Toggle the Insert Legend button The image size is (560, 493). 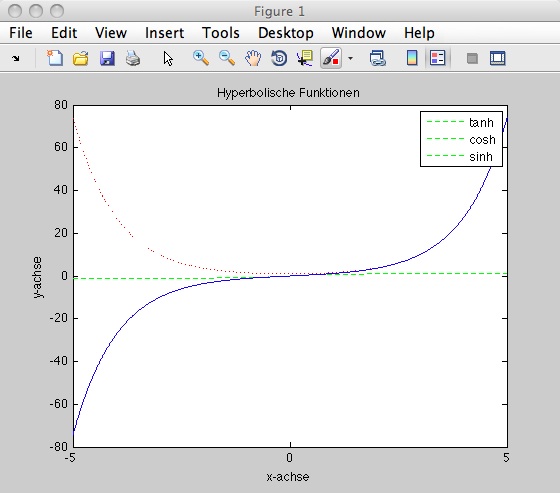pos(438,58)
